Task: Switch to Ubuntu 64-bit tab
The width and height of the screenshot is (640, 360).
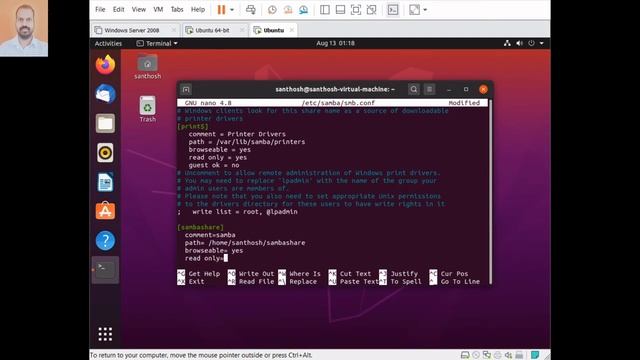Action: point(212,30)
